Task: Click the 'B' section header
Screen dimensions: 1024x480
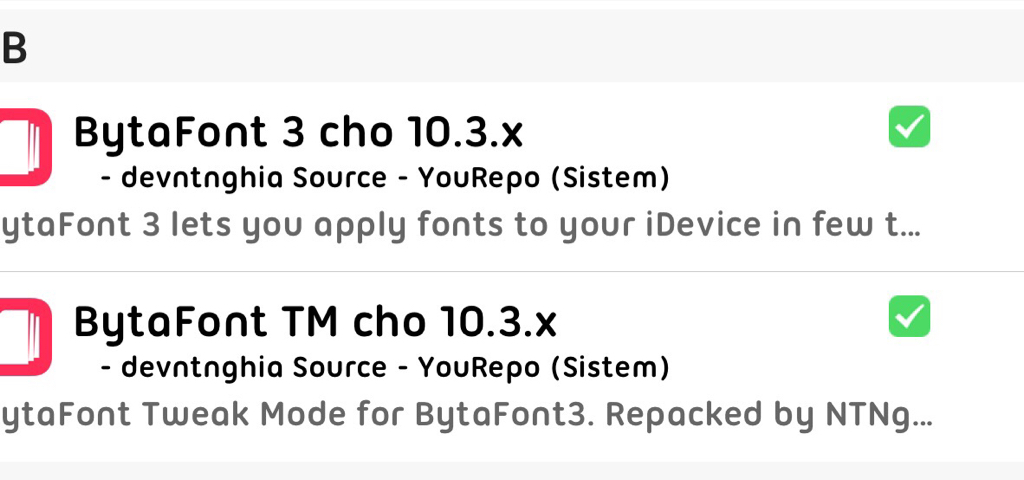Action: tap(14, 48)
